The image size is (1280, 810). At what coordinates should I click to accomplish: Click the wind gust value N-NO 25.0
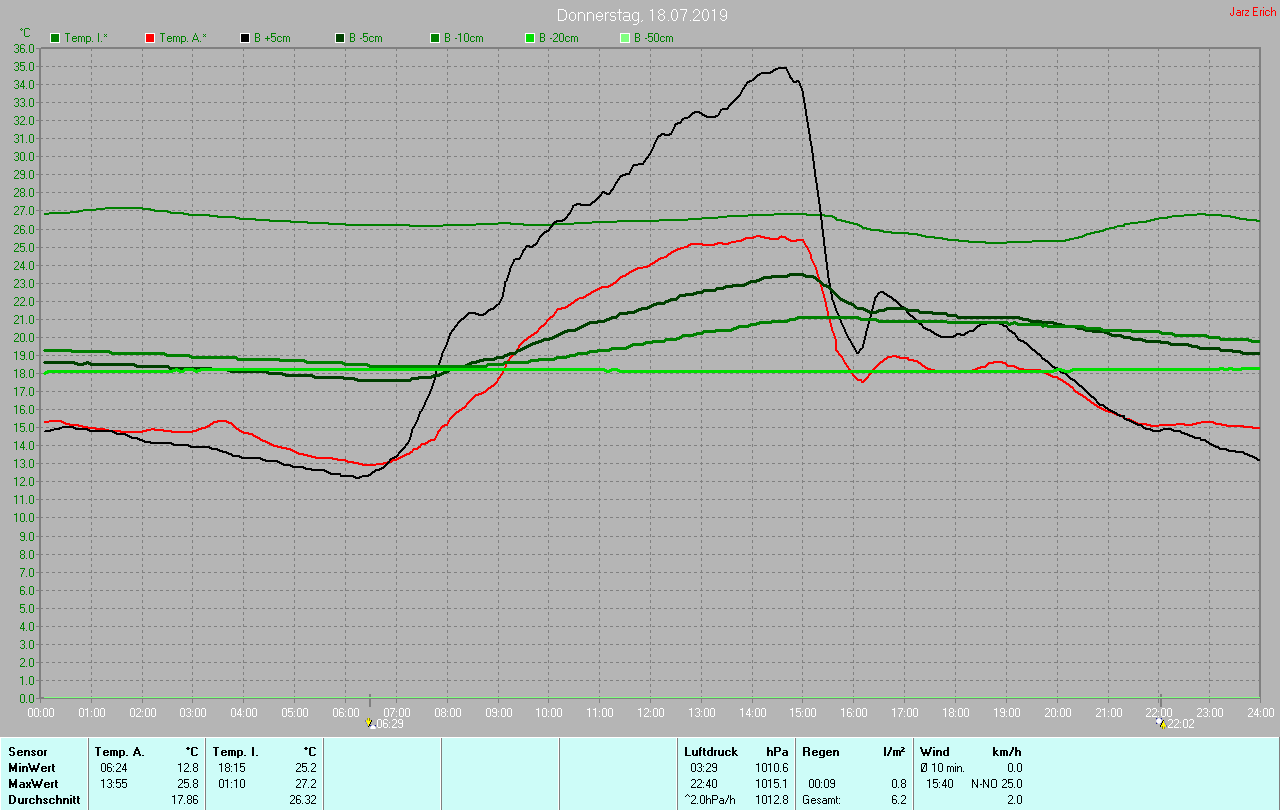coord(996,783)
